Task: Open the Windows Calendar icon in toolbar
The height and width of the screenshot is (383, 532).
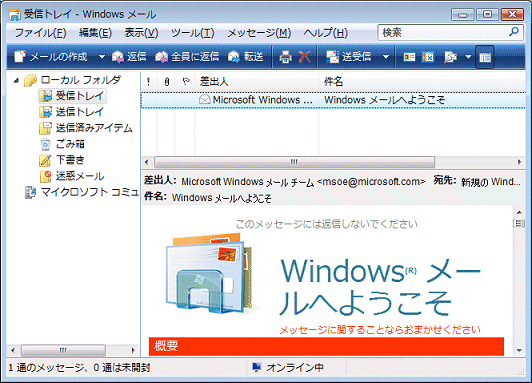Action: coord(428,57)
